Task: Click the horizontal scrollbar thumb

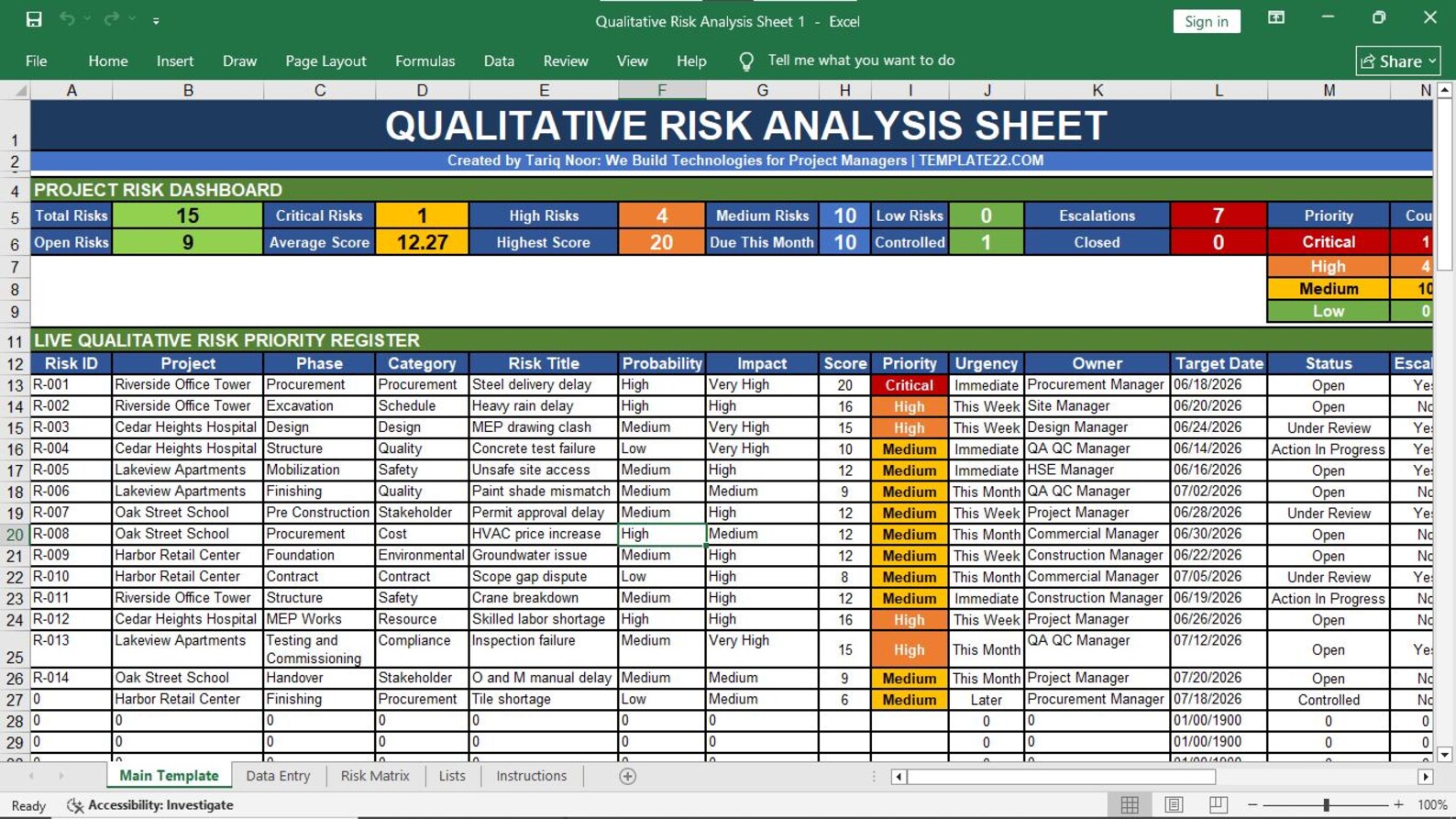Action: (x=1061, y=777)
